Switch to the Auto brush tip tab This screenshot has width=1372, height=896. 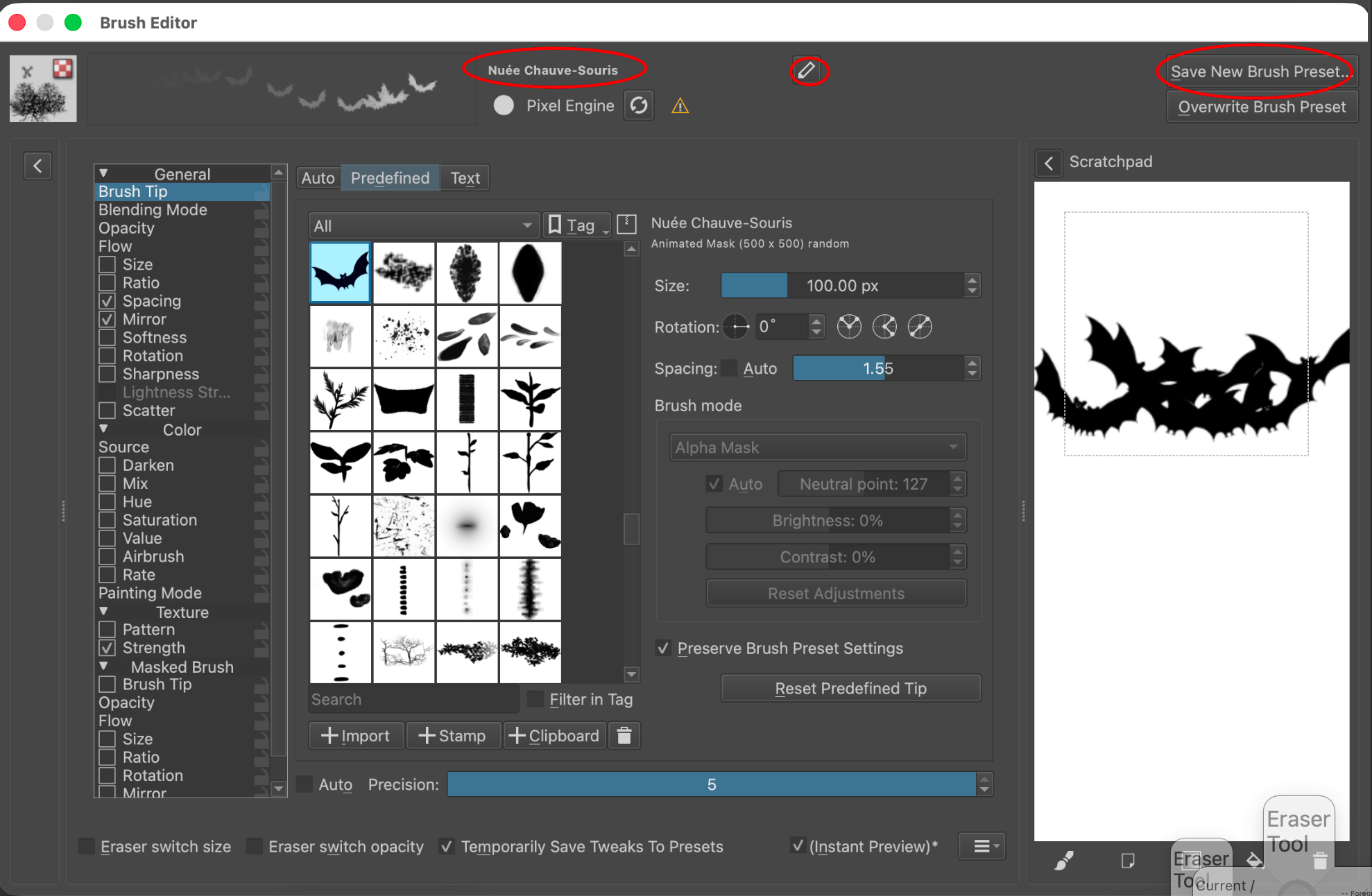[318, 178]
